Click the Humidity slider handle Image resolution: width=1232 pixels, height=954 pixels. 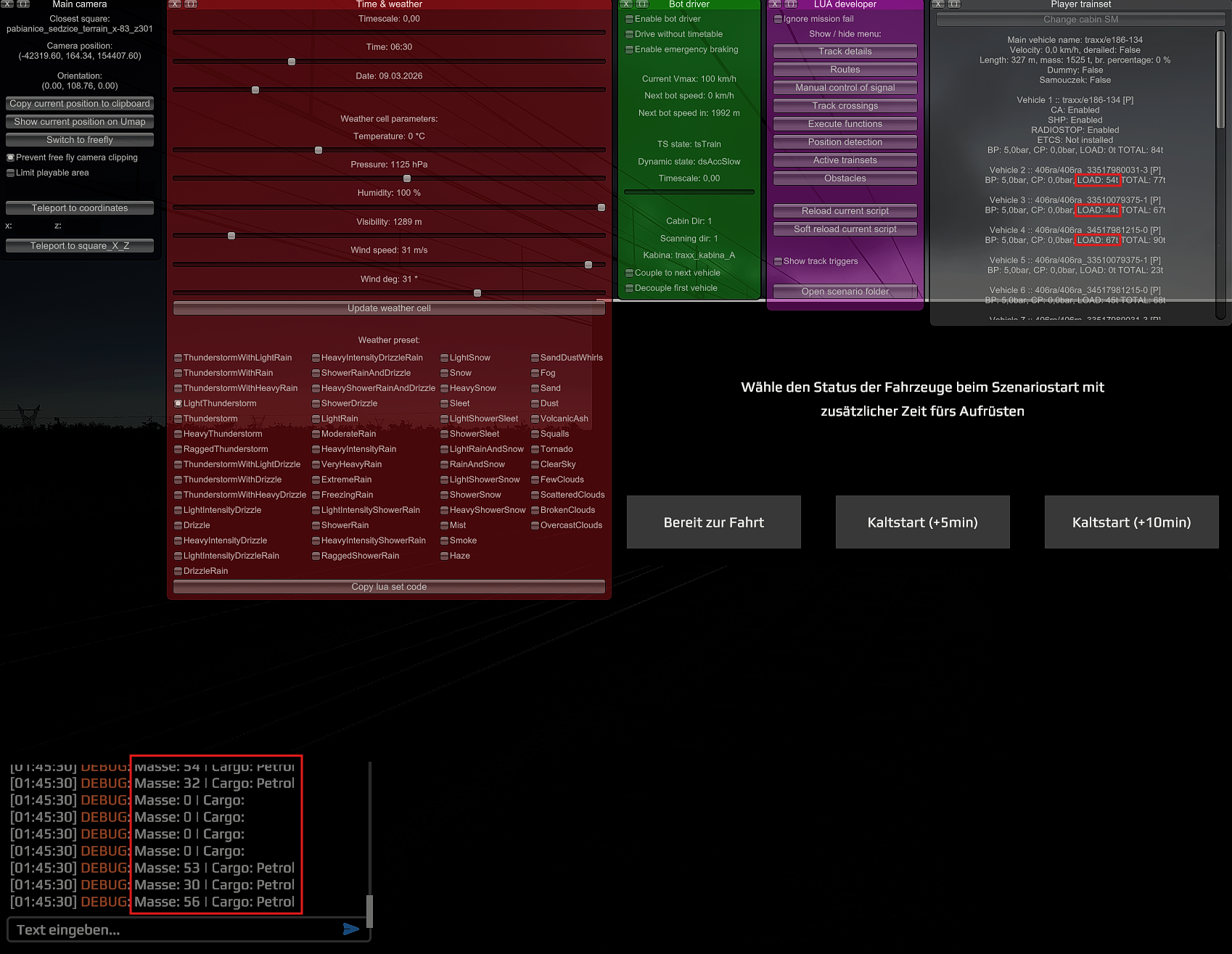601,207
